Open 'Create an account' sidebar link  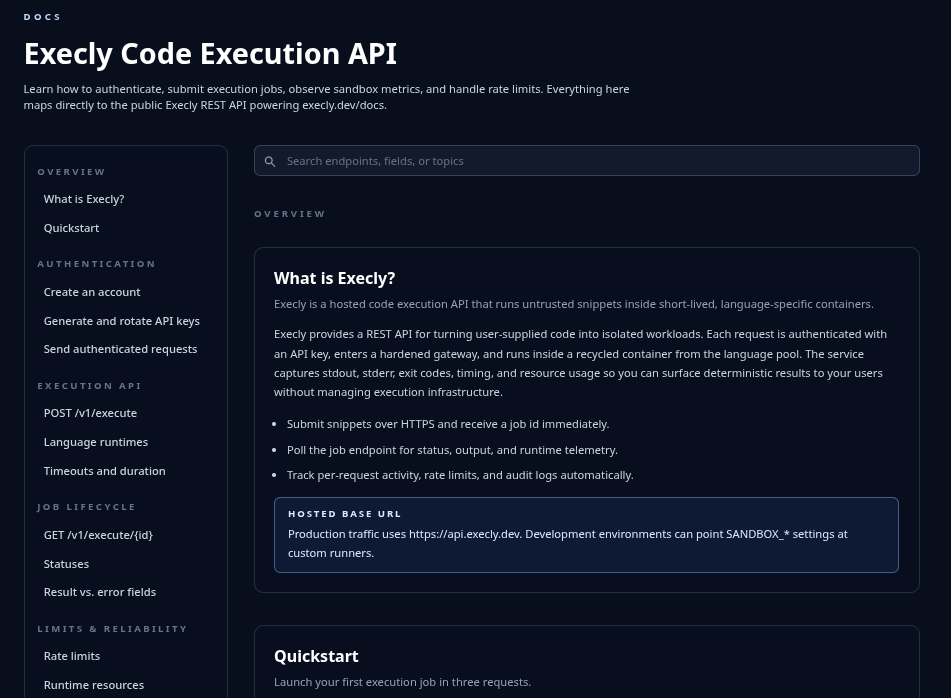click(92, 292)
